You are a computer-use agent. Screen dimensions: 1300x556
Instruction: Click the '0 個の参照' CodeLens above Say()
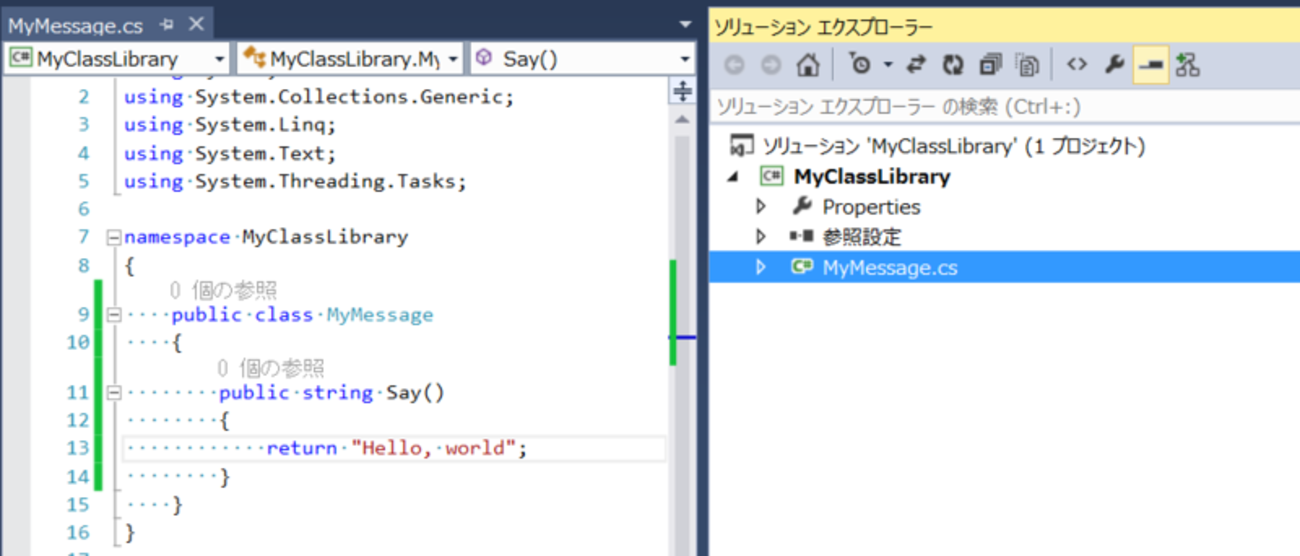pos(270,369)
